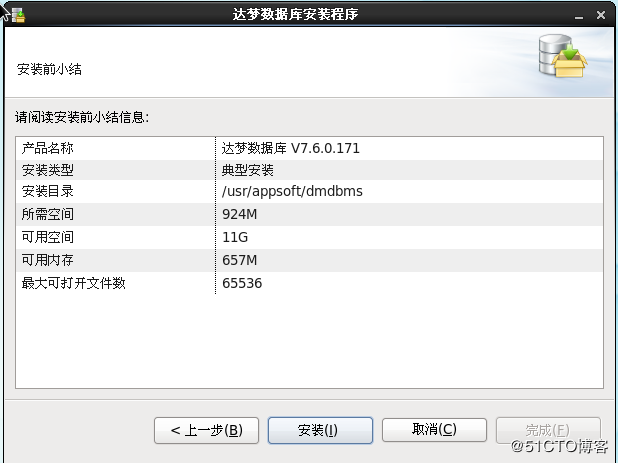Select the 安装目录 row label
618x463 pixels.
point(48,191)
